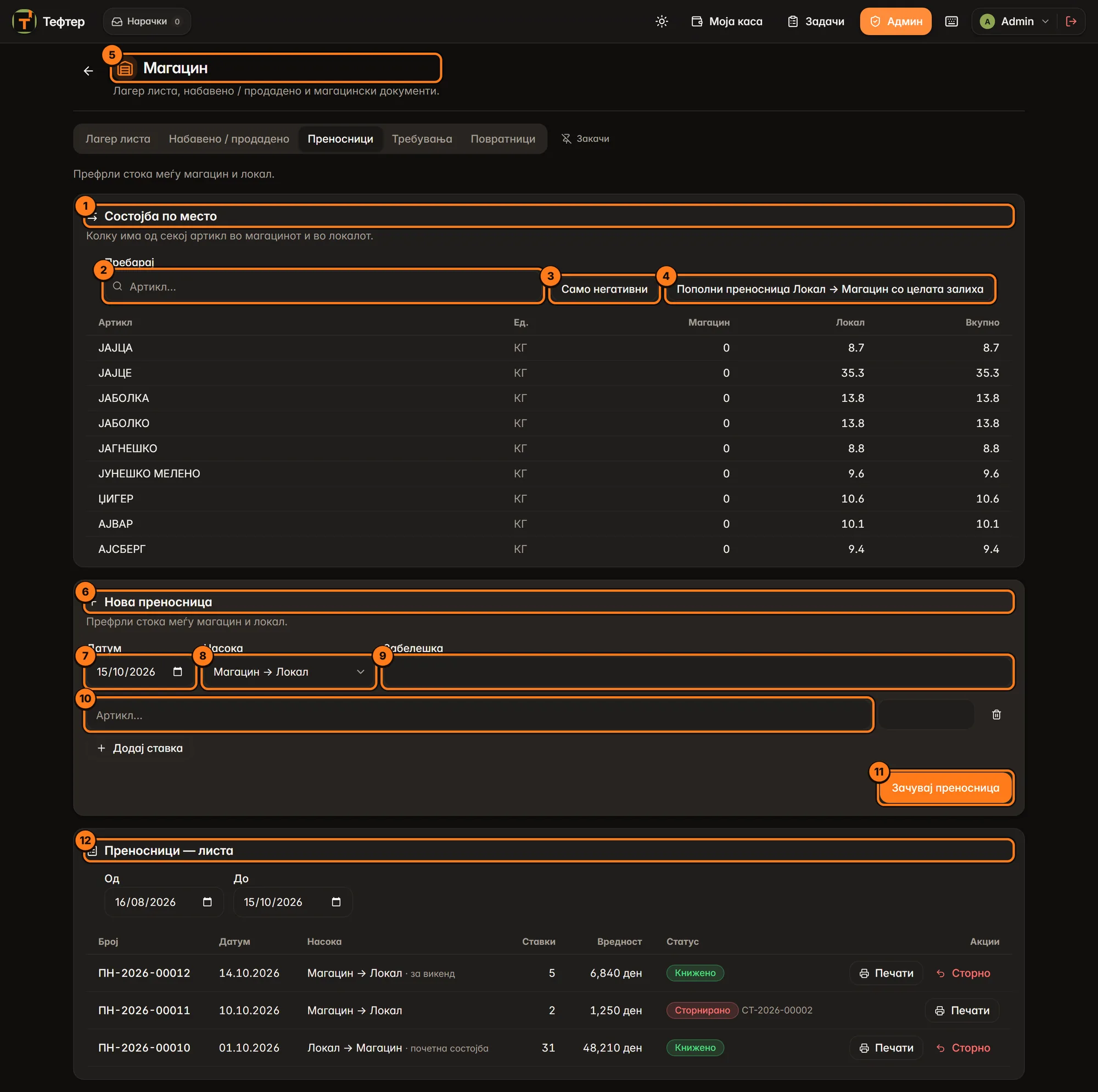The width and height of the screenshot is (1098, 1092).
Task: Switch to Повратници tab
Action: point(502,139)
